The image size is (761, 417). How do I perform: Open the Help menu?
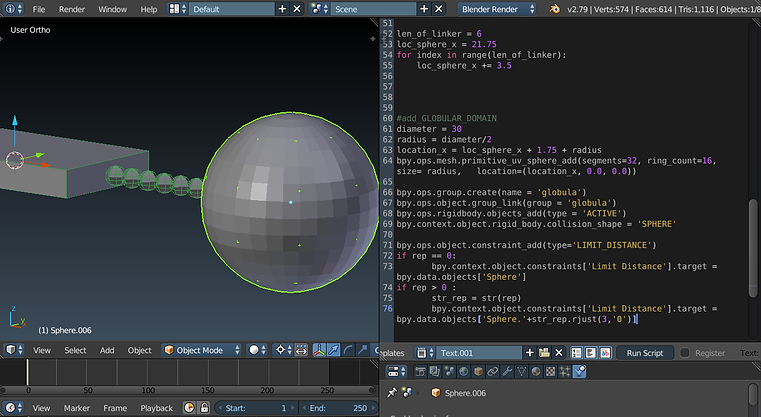[149, 9]
